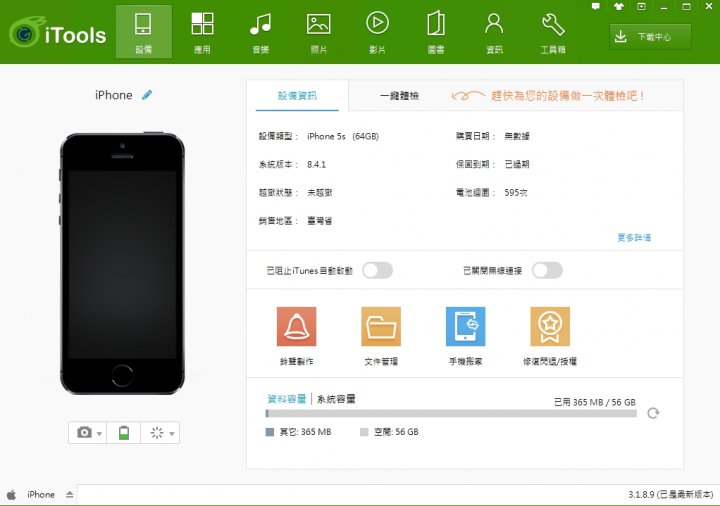The image size is (720, 506).
Task: Switch to the 一鍵體檢 tab
Action: tap(399, 96)
